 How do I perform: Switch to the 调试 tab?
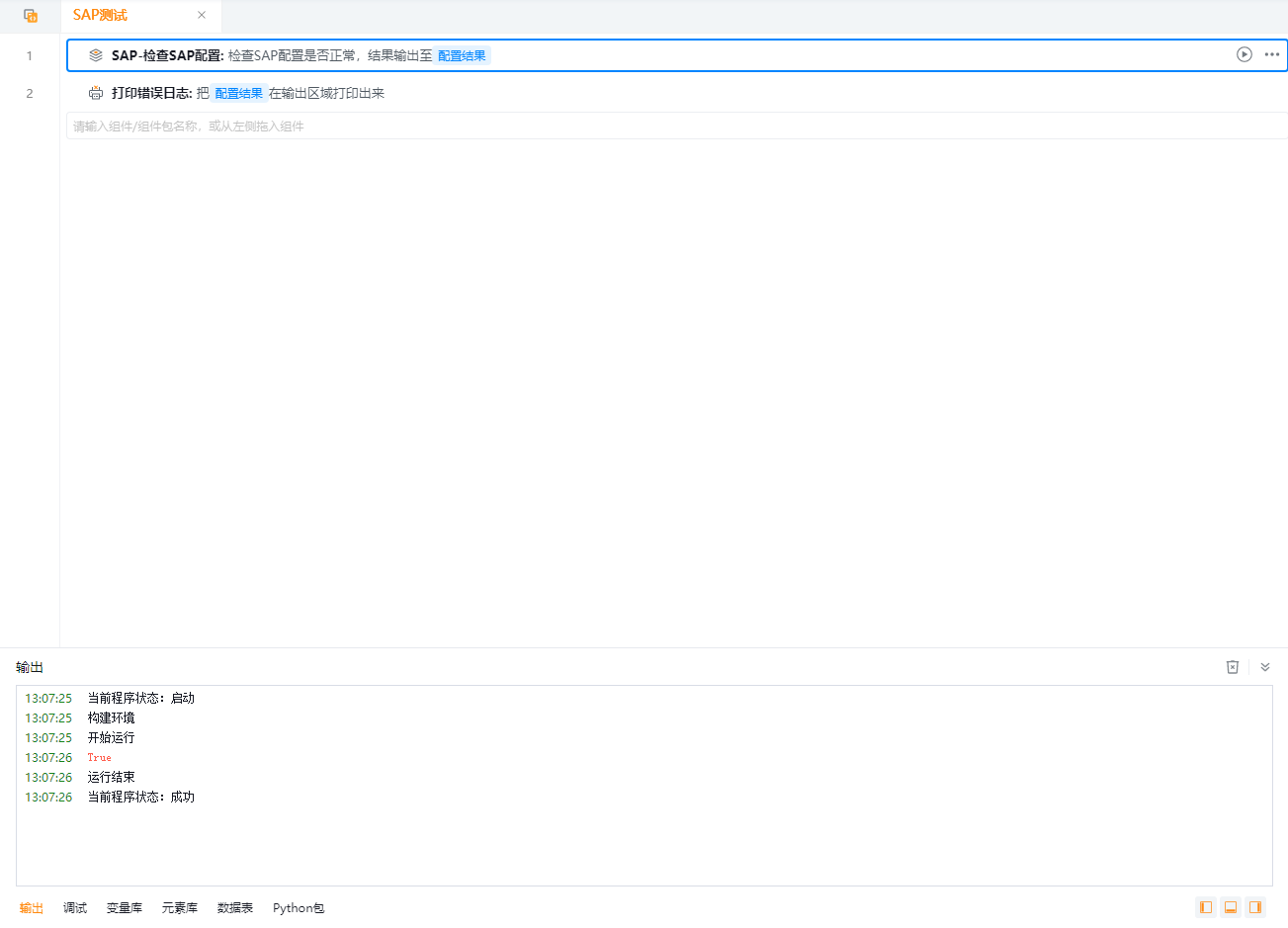75,908
